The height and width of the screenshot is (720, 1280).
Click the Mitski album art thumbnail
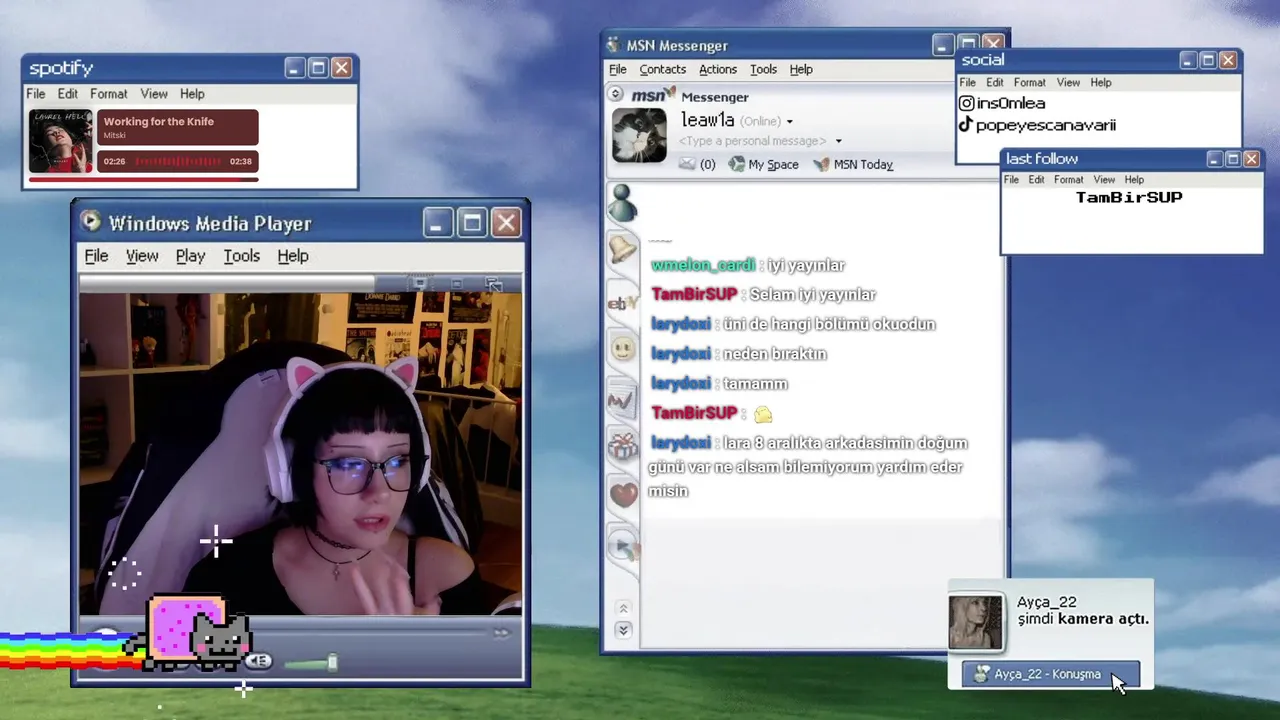(x=60, y=142)
